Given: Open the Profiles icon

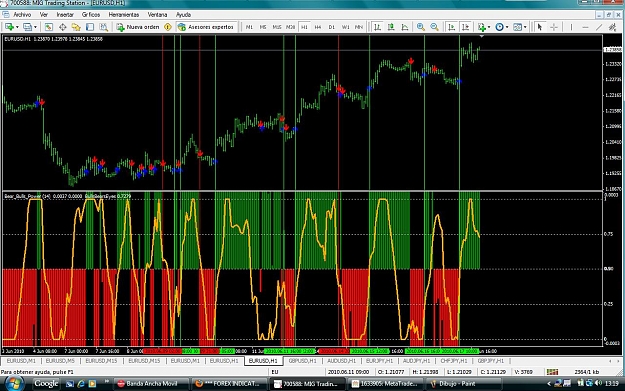Looking at the screenshot, I should tap(27, 27).
